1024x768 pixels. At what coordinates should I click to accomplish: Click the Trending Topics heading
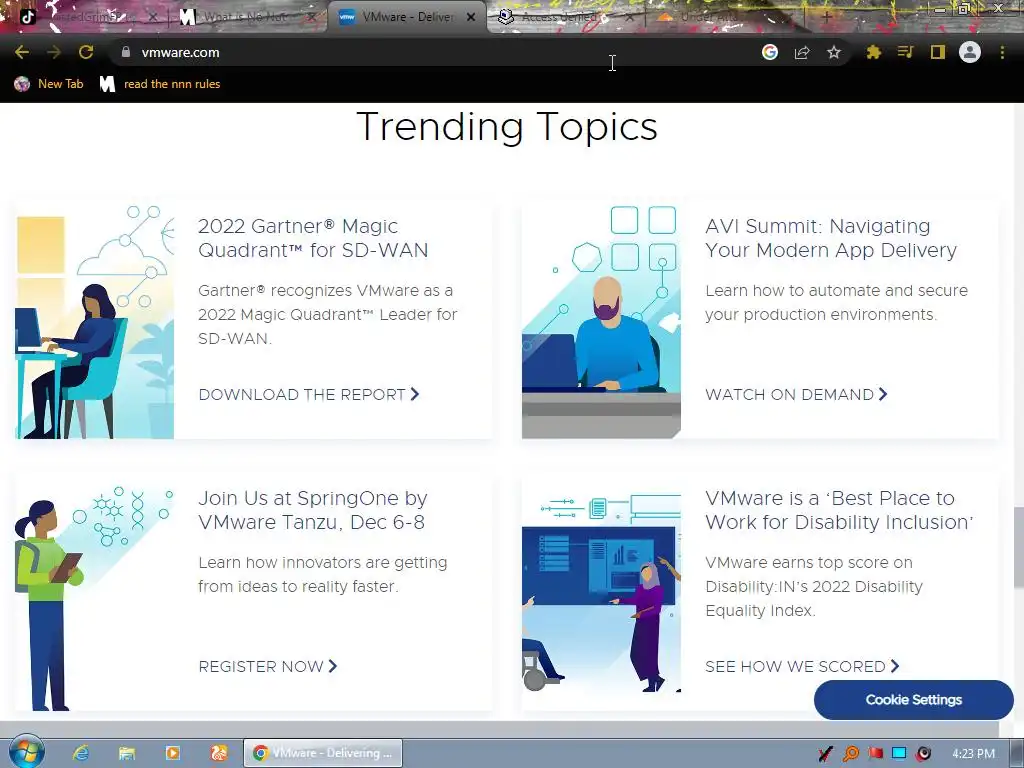click(x=507, y=127)
